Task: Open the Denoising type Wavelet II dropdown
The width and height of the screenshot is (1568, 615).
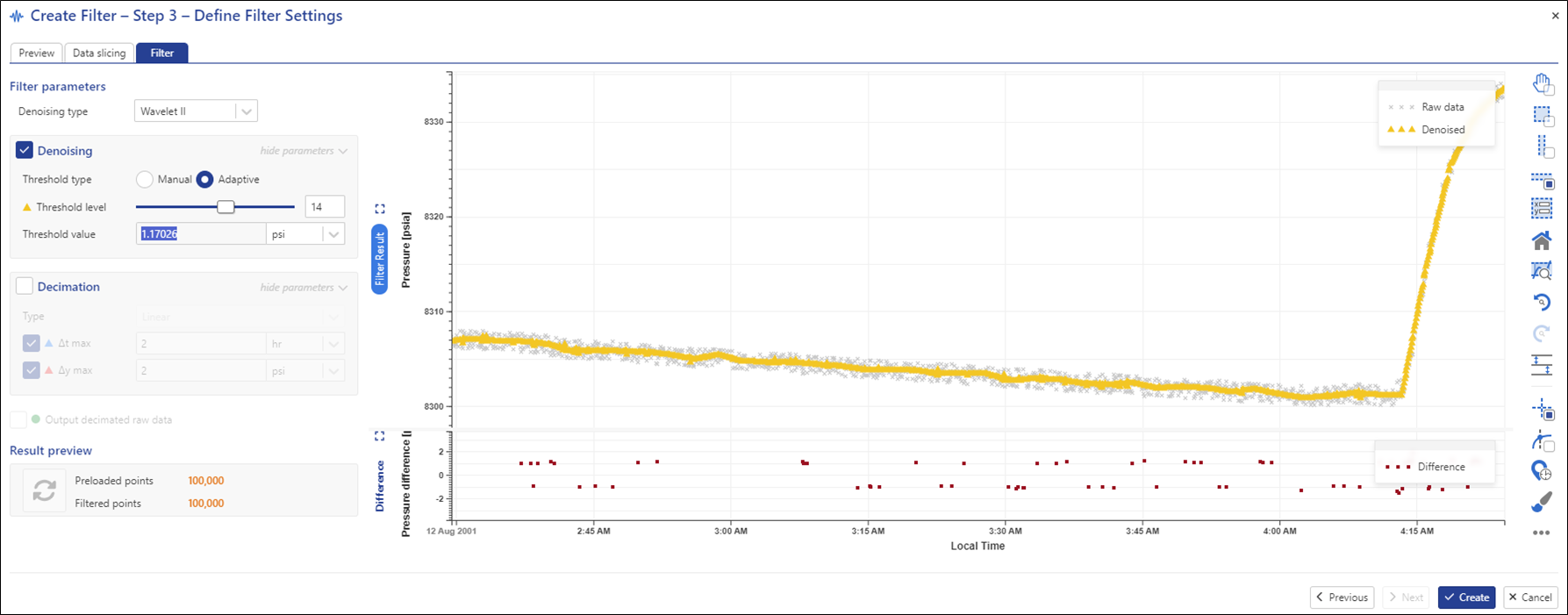Action: coord(196,111)
